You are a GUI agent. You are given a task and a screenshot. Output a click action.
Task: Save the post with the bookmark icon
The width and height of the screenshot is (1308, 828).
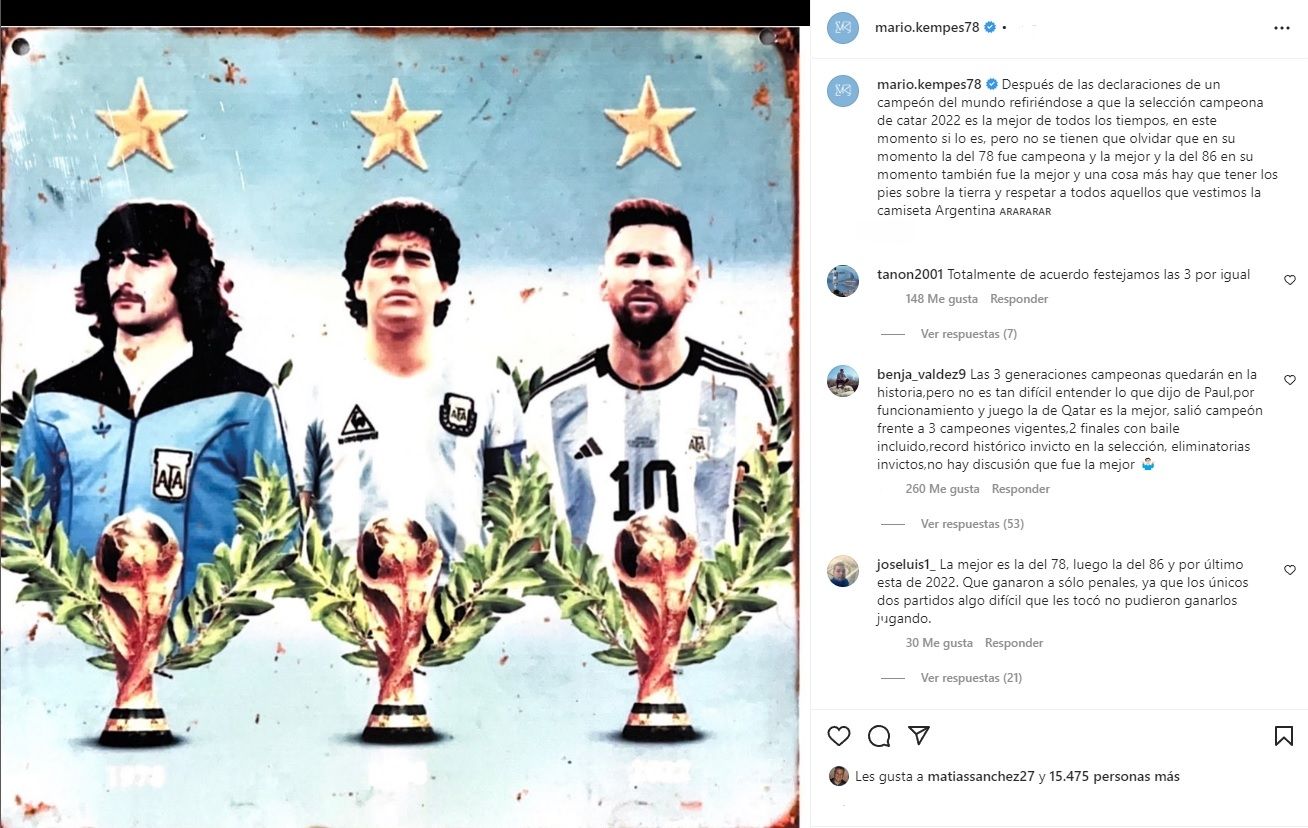pyautogui.click(x=1284, y=736)
